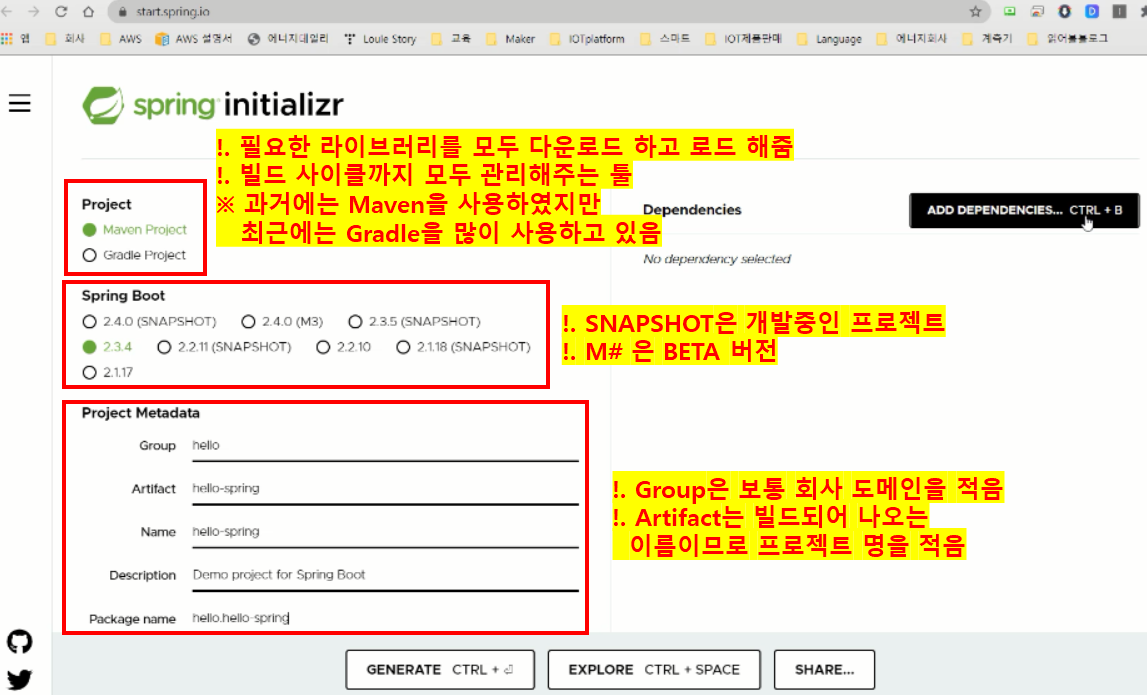The image size is (1147, 695).
Task: Select Maven Project radio button
Action: 89,230
